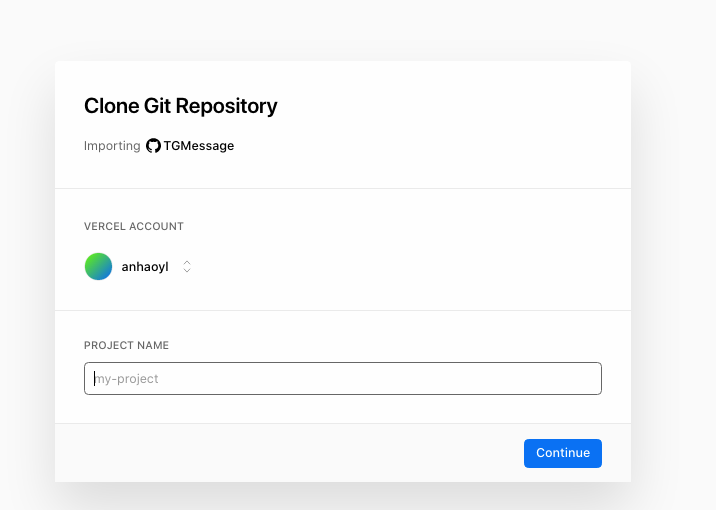
Task: Click the gray footer bar beside Continue
Action: tap(288, 453)
